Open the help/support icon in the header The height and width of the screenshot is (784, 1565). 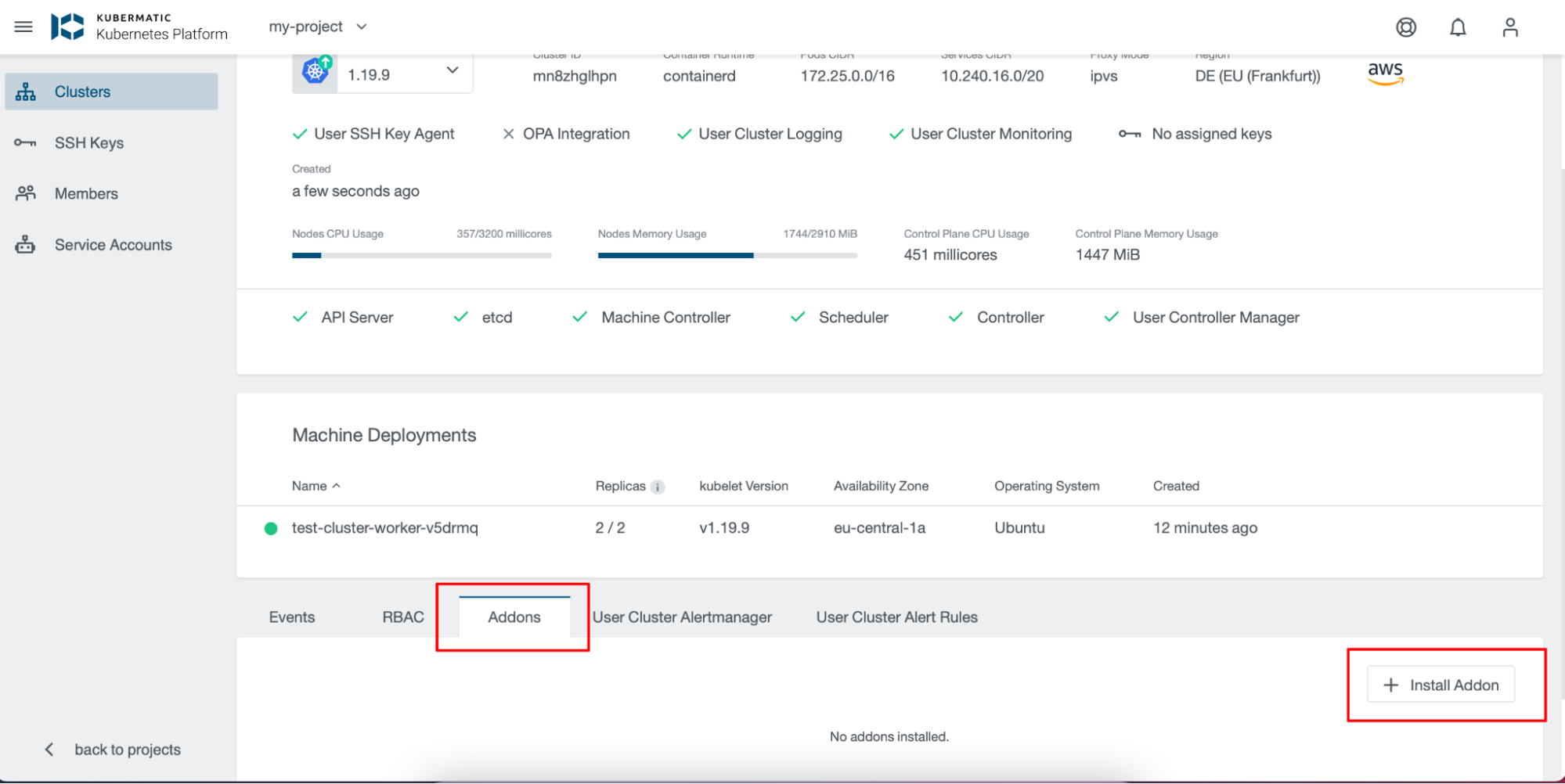(x=1405, y=27)
